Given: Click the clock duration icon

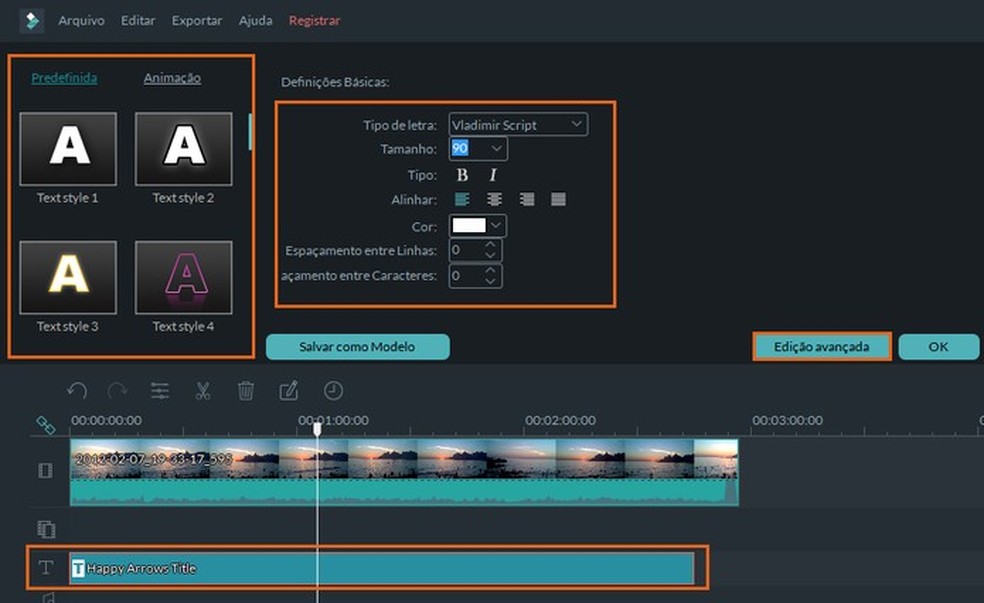Looking at the screenshot, I should pos(332,391).
